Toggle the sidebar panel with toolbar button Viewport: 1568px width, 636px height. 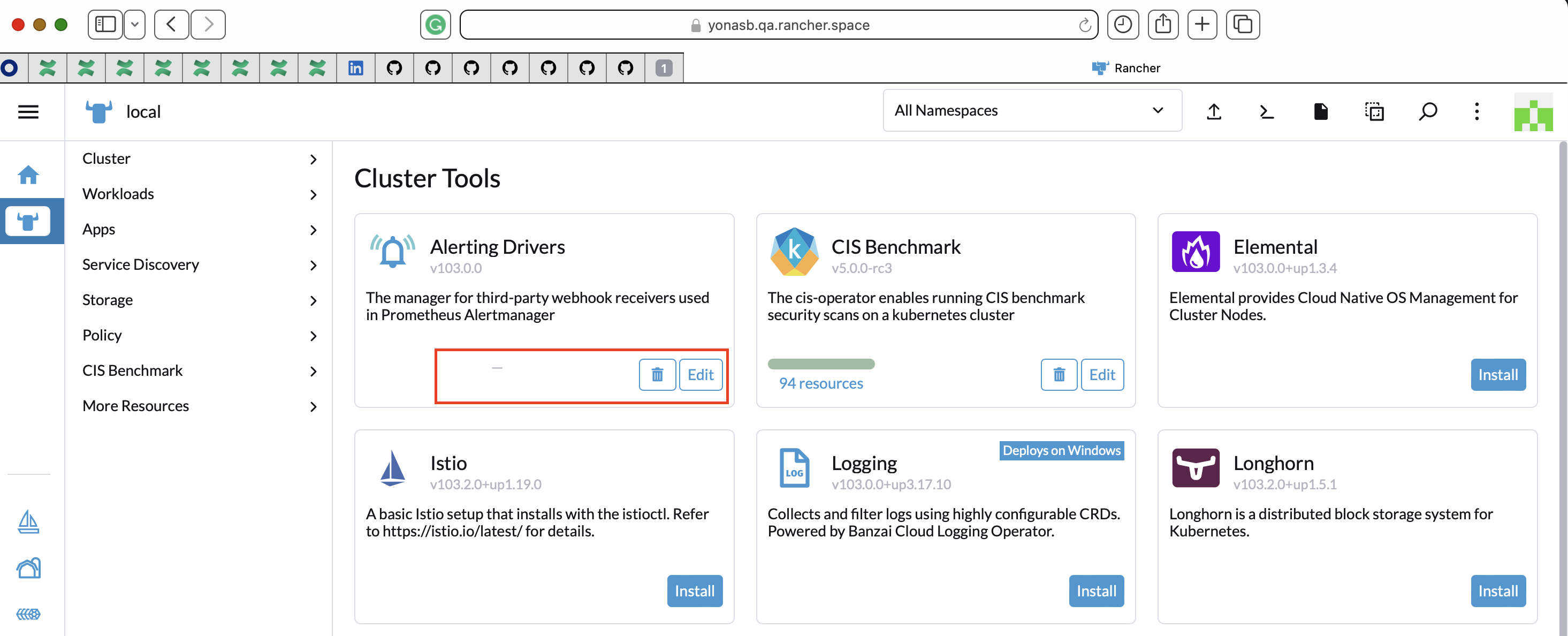[x=105, y=25]
